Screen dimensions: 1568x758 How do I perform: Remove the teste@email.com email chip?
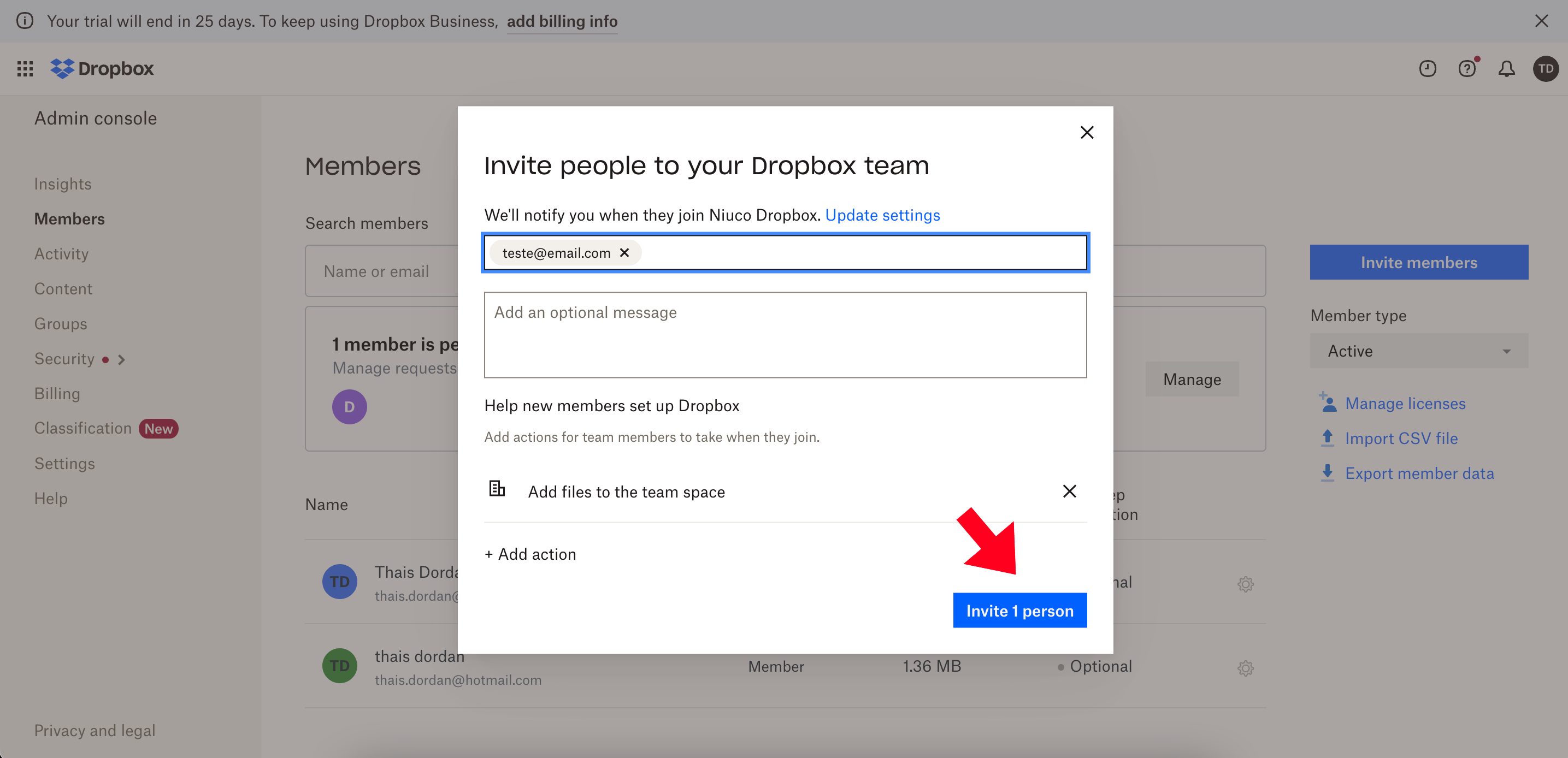coord(624,252)
